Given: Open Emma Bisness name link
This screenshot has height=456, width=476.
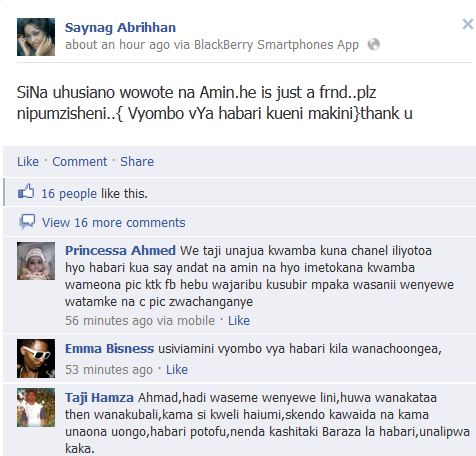Looking at the screenshot, I should pyautogui.click(x=109, y=349).
